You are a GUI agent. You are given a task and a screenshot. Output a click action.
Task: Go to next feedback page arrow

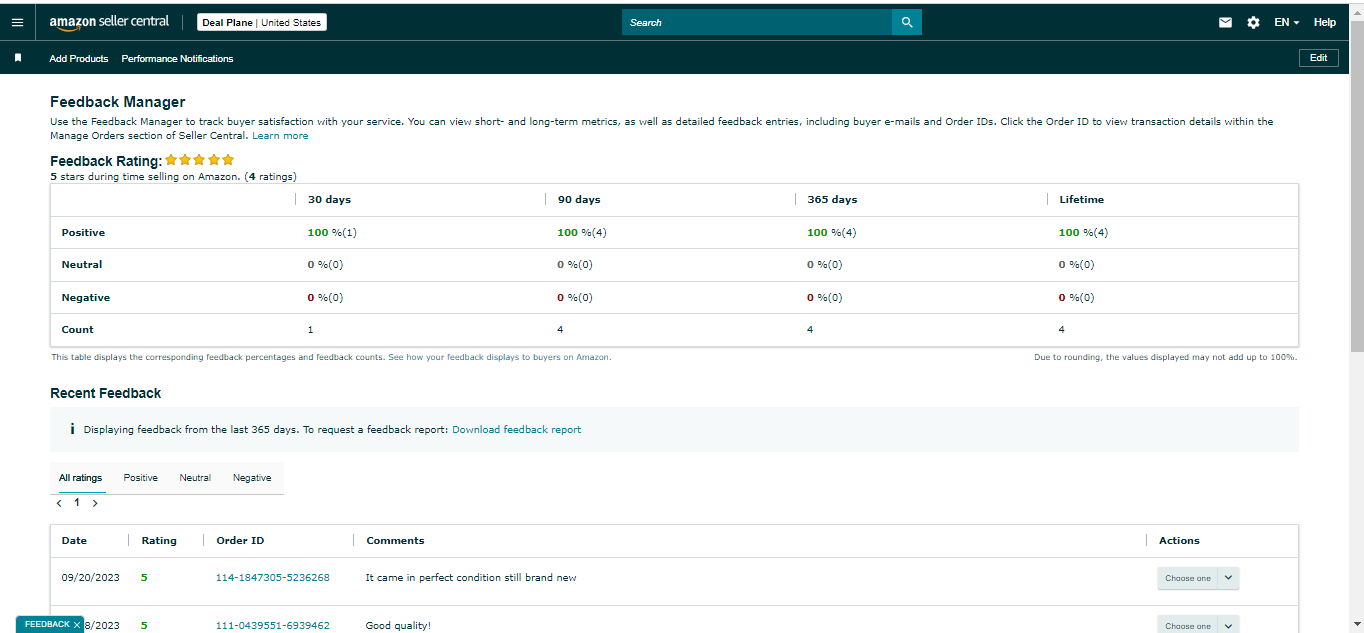[x=95, y=503]
